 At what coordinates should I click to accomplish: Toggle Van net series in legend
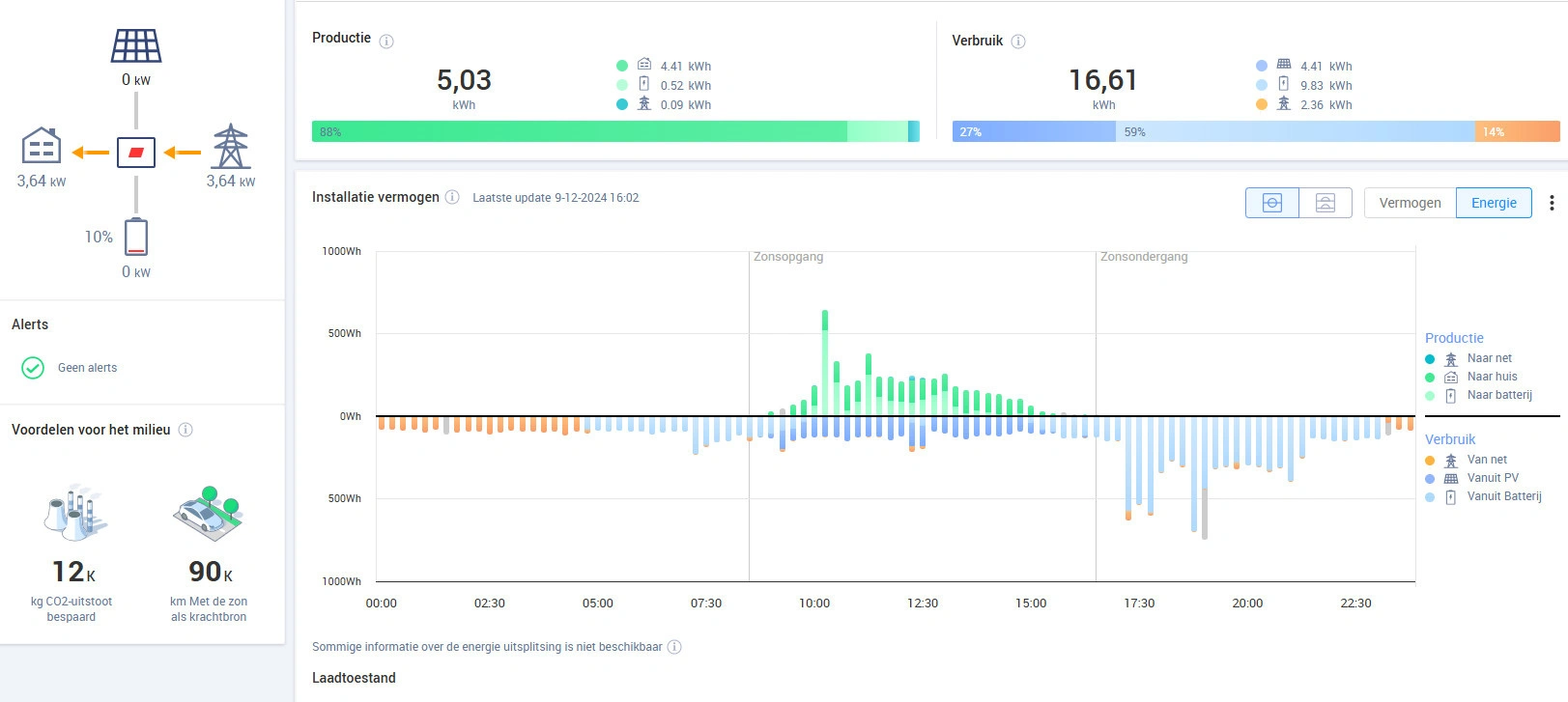point(1466,460)
